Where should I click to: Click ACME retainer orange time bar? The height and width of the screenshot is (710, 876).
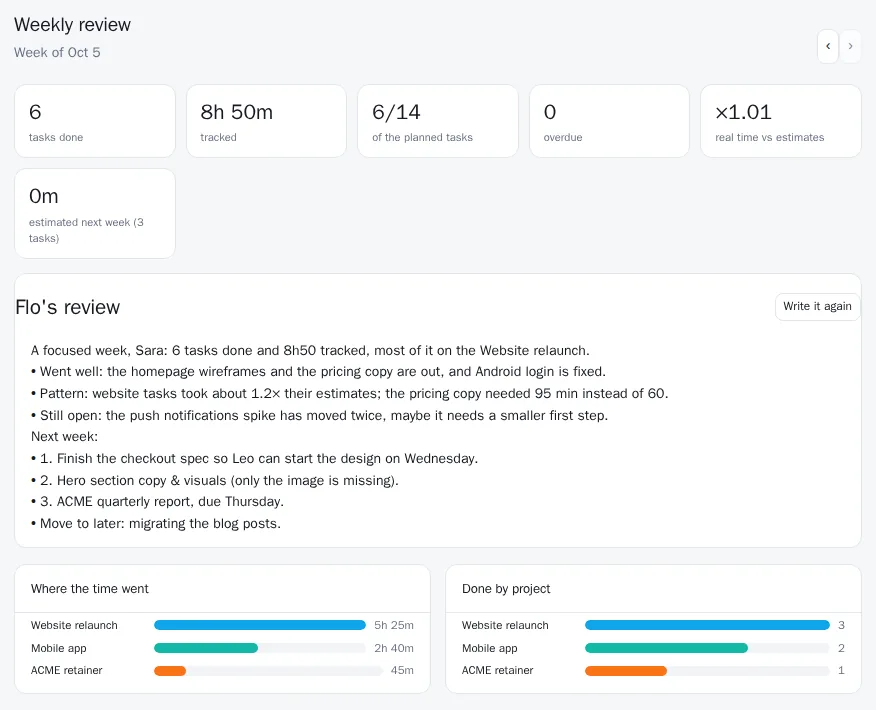pyautogui.click(x=170, y=671)
